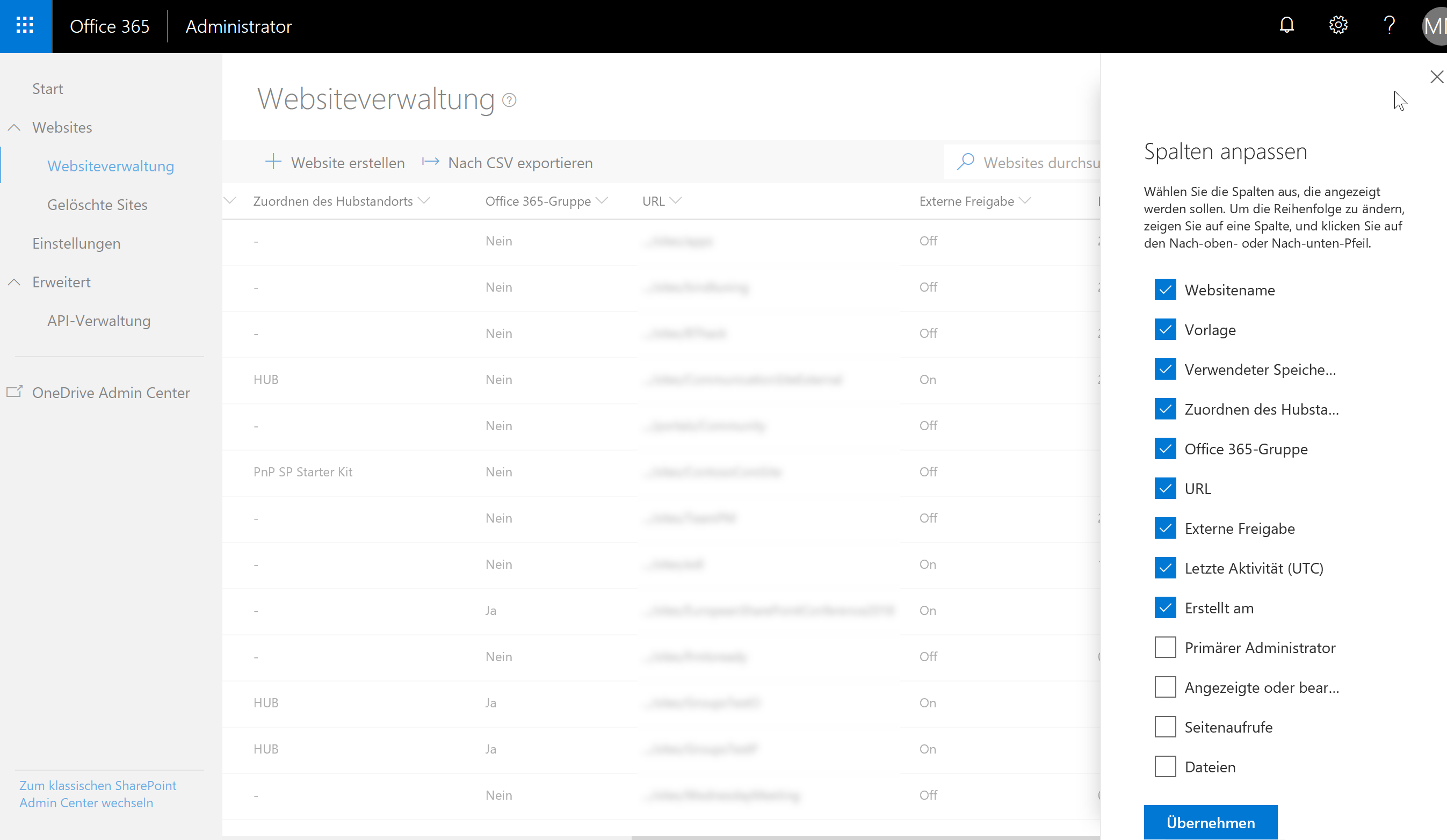Click the plus icon for Website erstellen
The height and width of the screenshot is (840, 1447).
coord(273,163)
